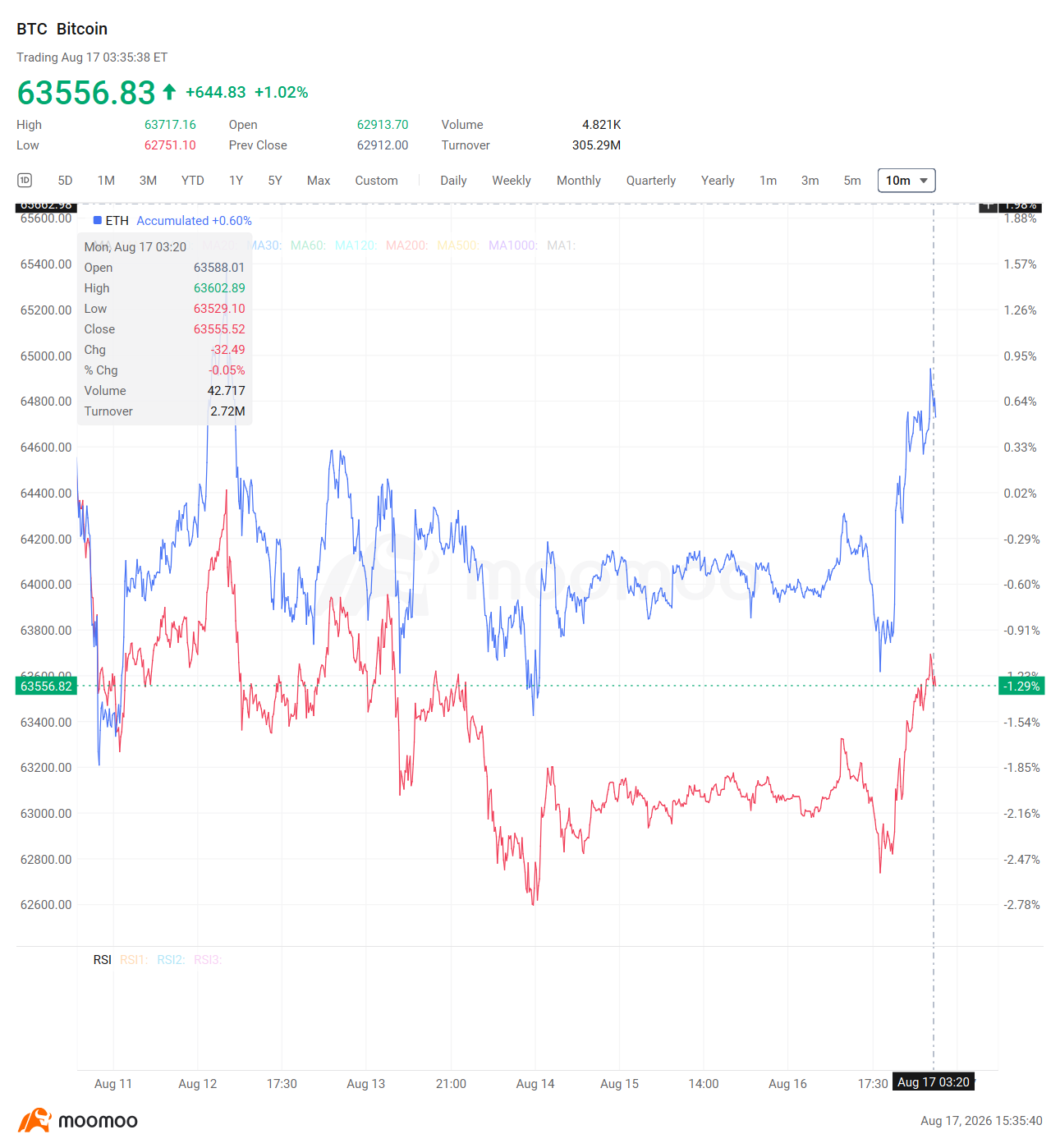
Task: Click the Aug 17 03:20 time marker
Action: click(934, 1082)
